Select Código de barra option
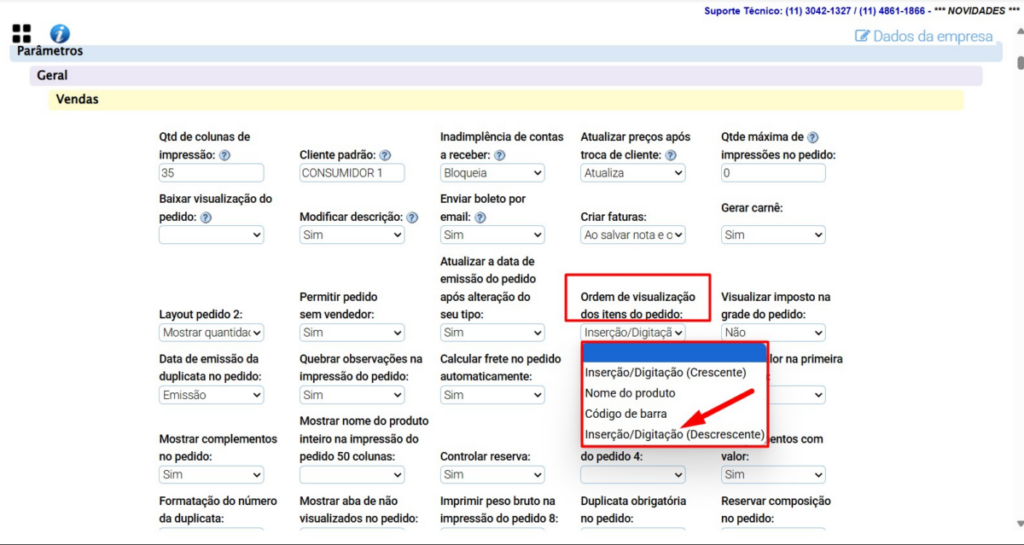 coord(675,413)
